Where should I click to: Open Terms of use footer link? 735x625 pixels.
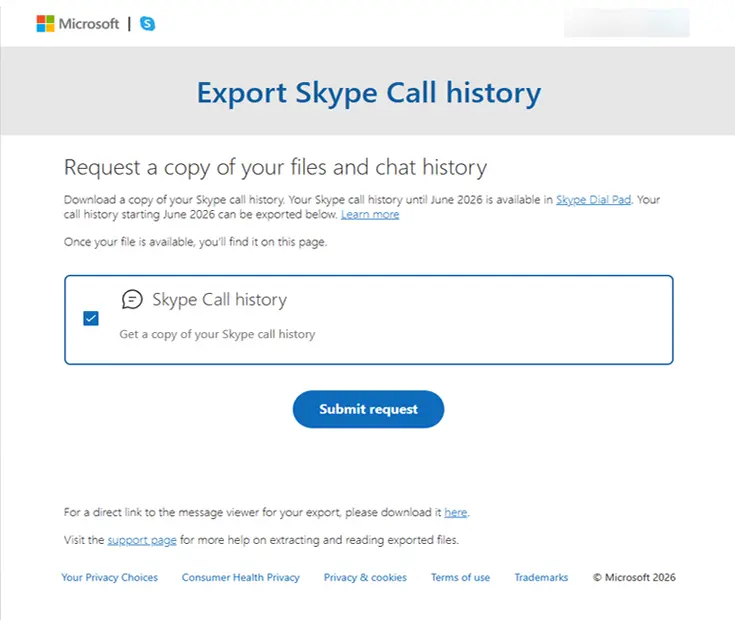pyautogui.click(x=460, y=578)
